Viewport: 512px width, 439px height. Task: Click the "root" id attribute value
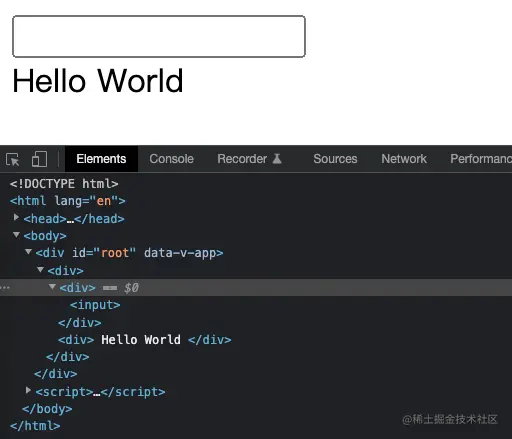coord(115,253)
